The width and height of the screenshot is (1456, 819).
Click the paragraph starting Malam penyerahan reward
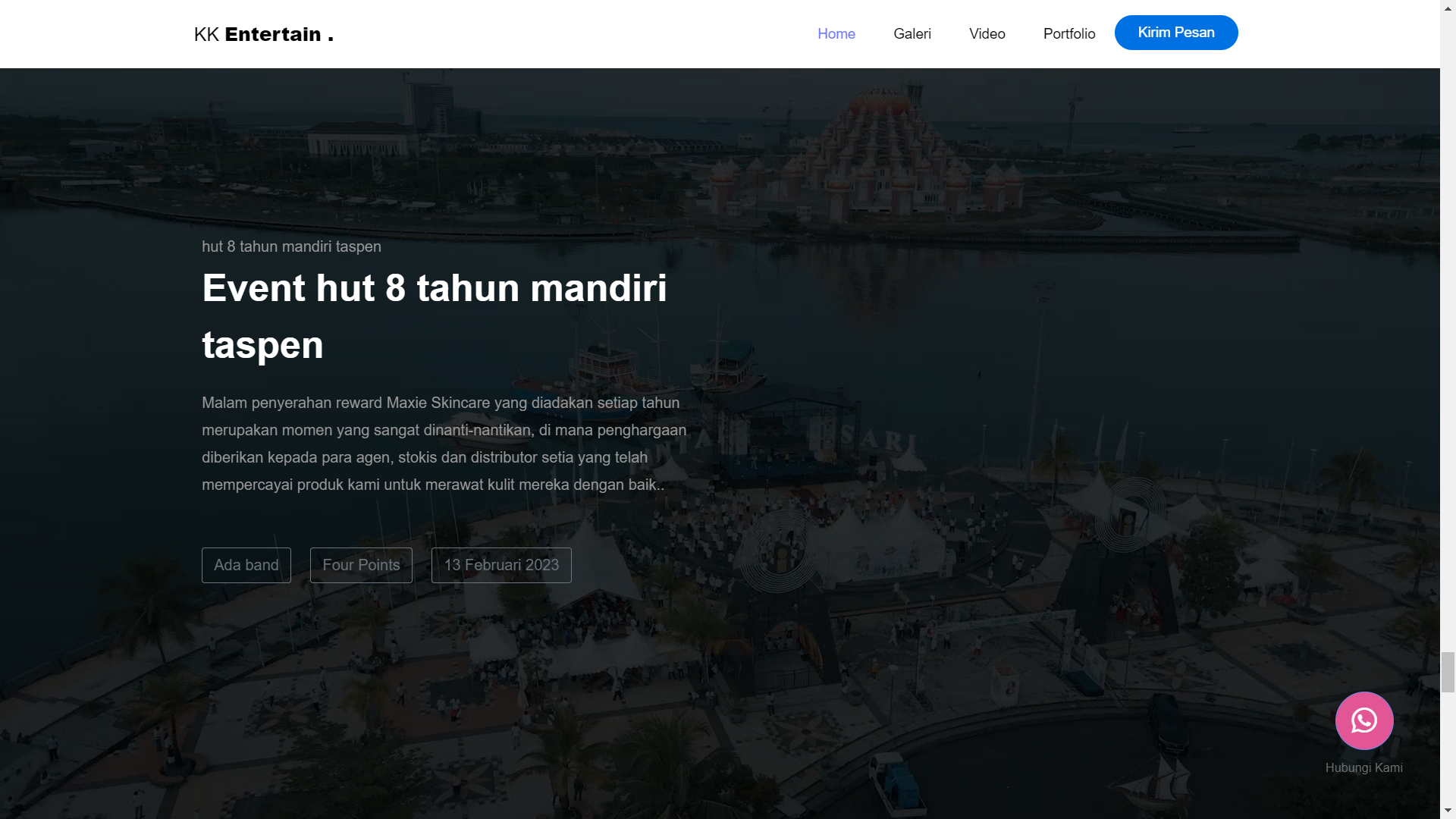pos(444,444)
